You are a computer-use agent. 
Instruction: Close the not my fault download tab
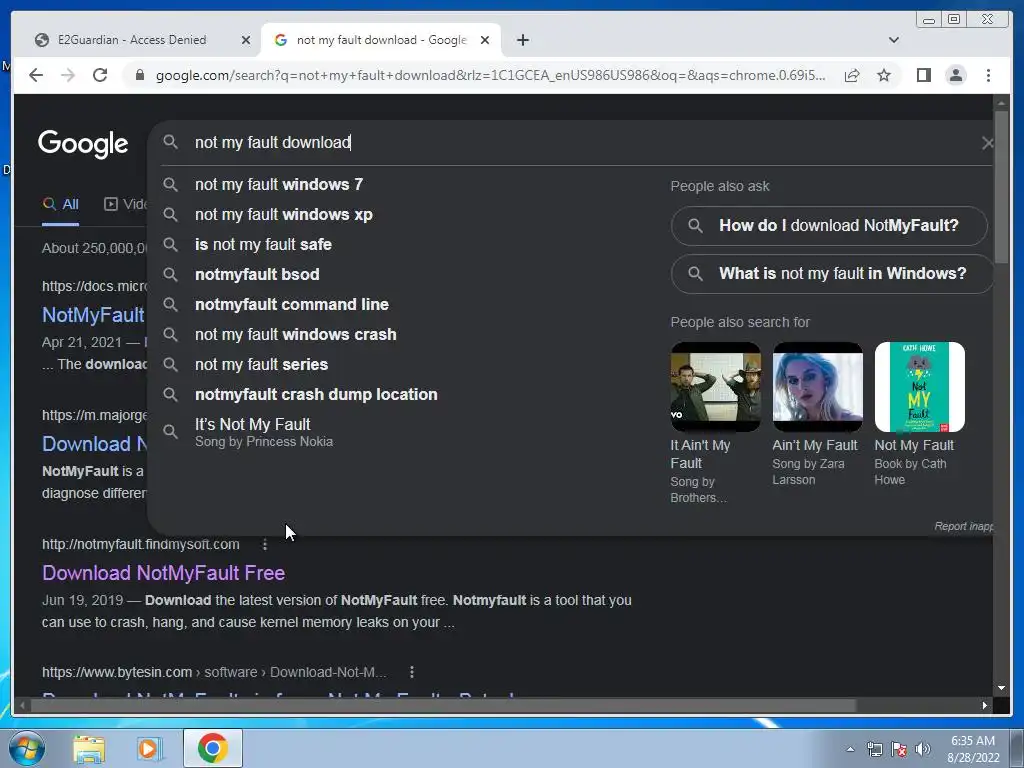[x=485, y=40]
